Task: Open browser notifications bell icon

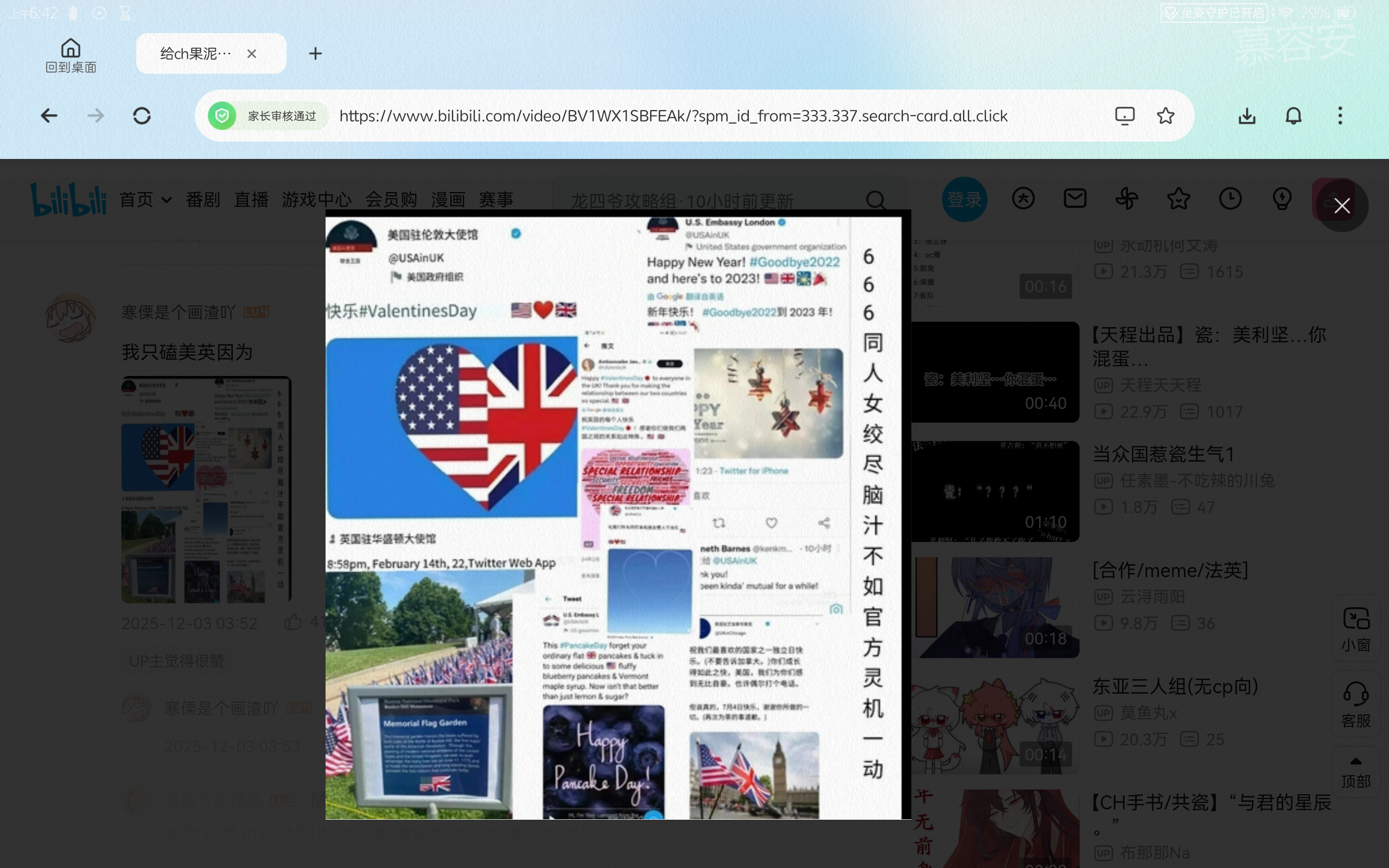Action: click(1293, 116)
